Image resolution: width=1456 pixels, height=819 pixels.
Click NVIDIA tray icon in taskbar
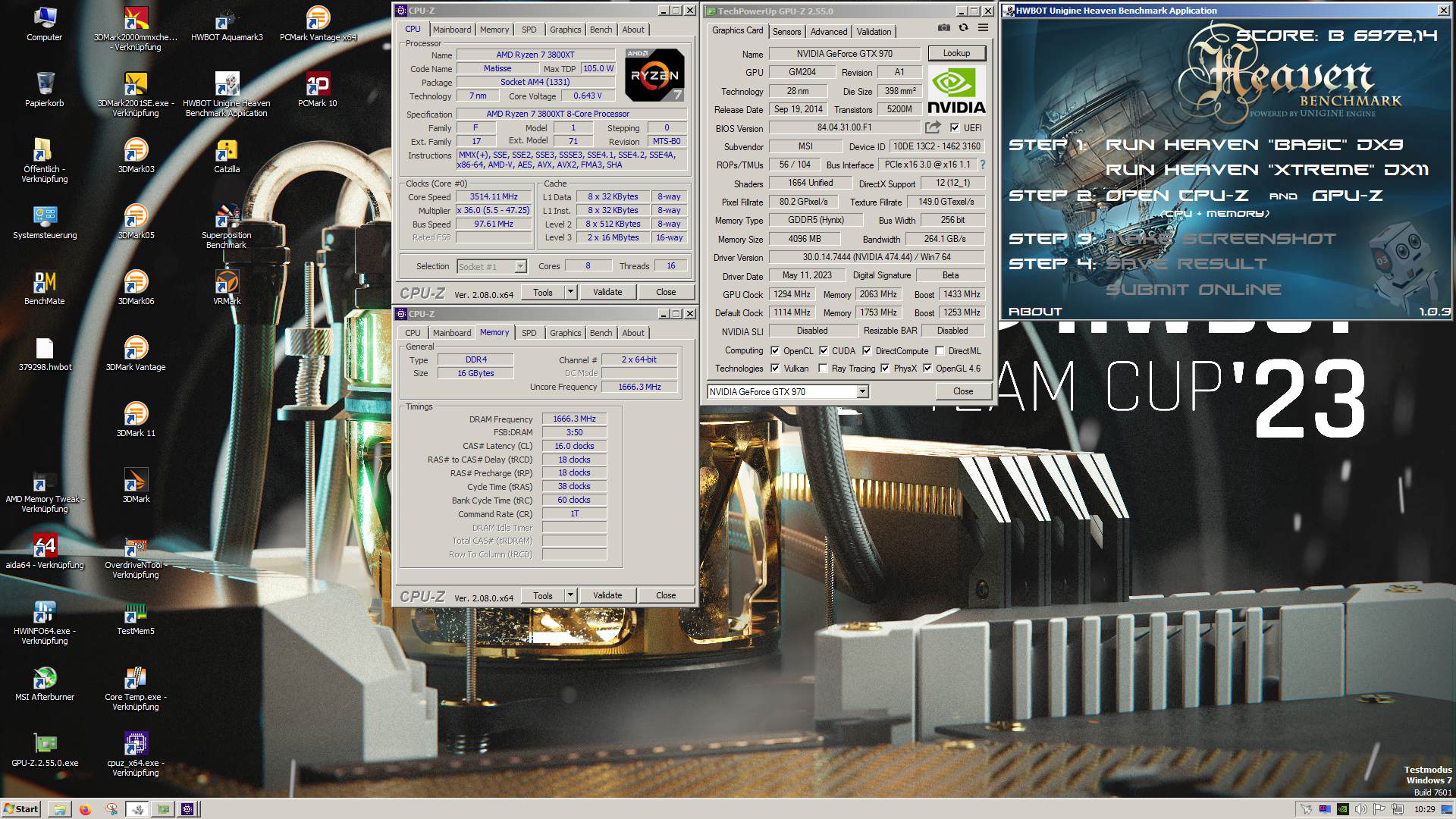1342,809
